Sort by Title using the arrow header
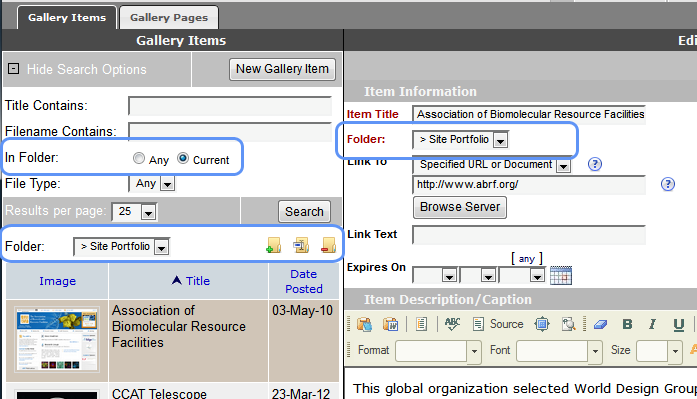Image resolution: width=697 pixels, height=399 pixels. pos(191,281)
